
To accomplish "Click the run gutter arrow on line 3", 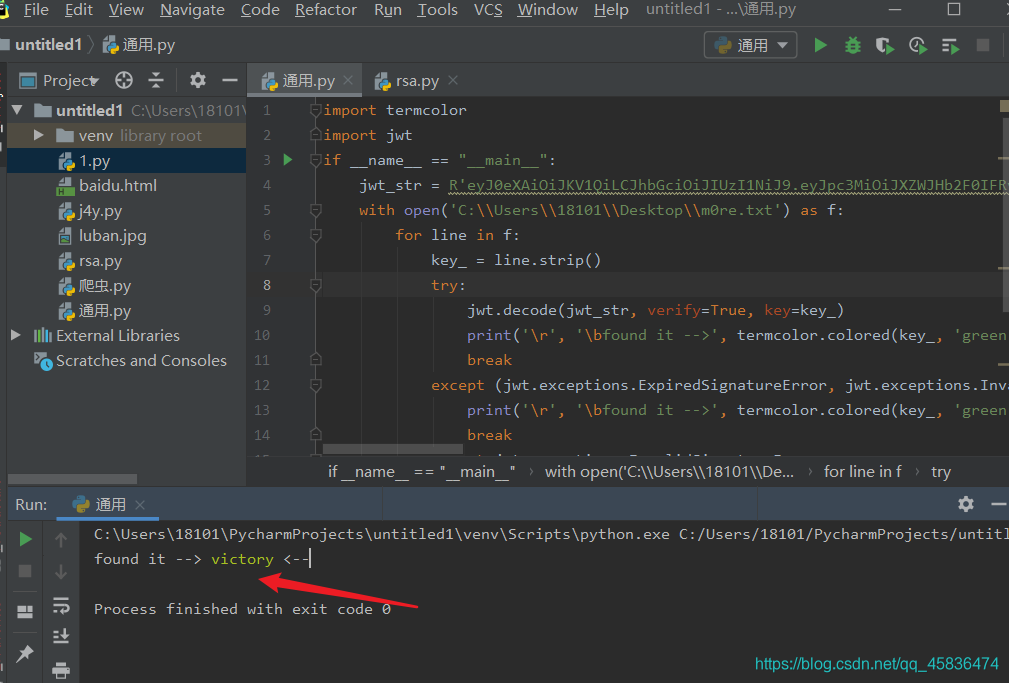I will pyautogui.click(x=288, y=160).
